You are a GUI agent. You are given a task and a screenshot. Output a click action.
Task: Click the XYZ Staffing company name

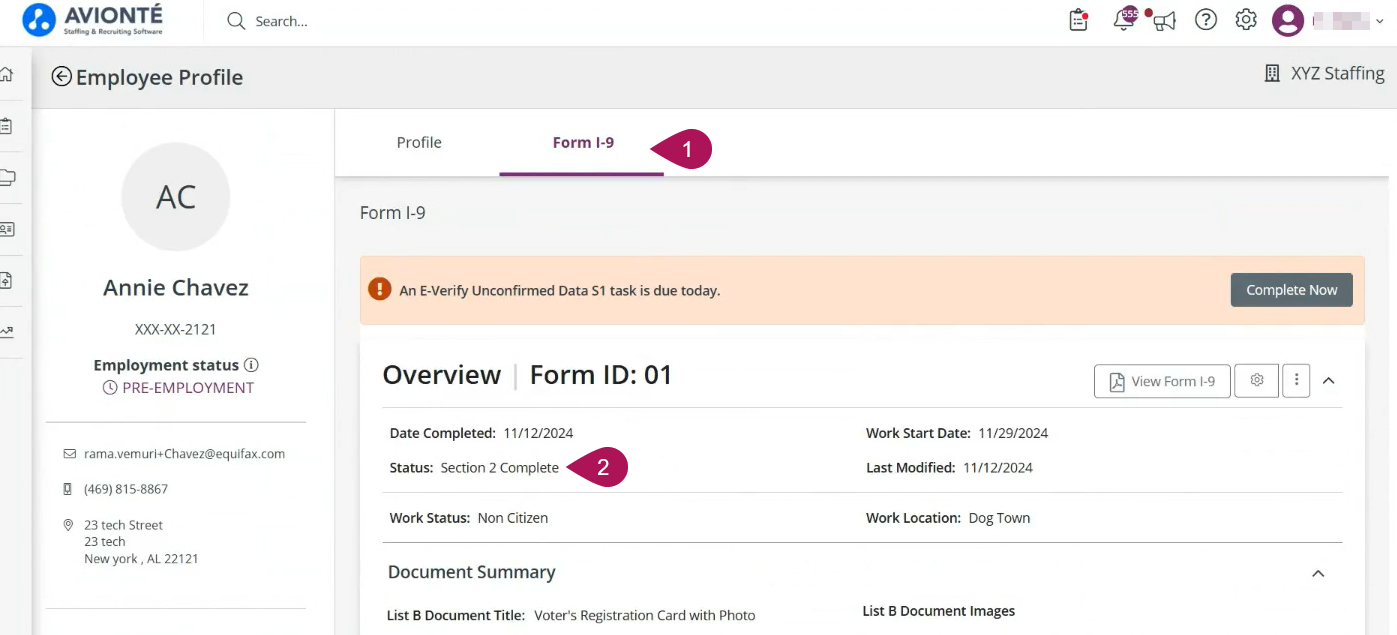(x=1338, y=73)
